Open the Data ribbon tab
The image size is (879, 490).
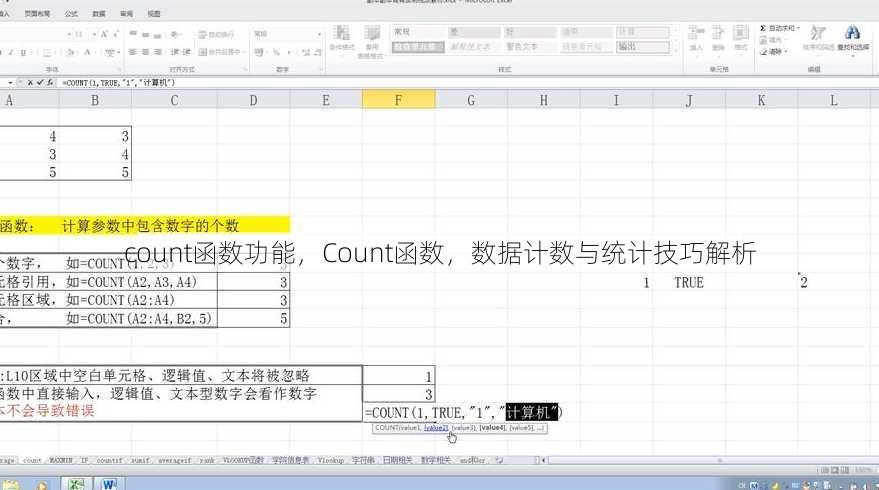pos(99,13)
